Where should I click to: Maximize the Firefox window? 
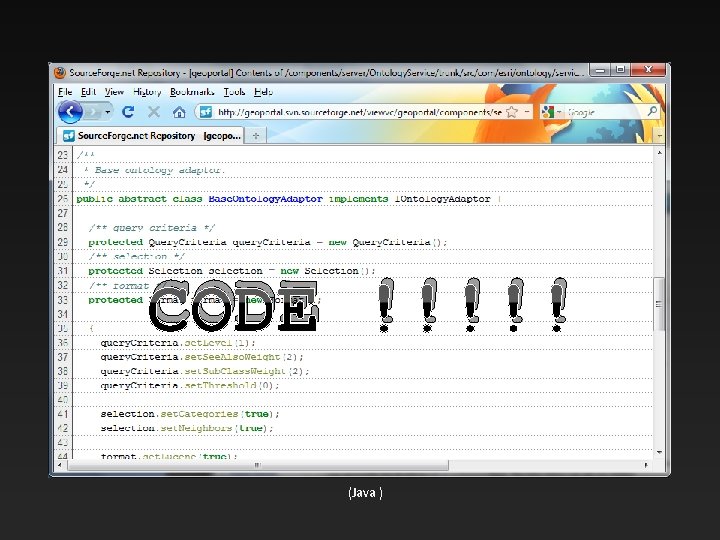(620, 70)
